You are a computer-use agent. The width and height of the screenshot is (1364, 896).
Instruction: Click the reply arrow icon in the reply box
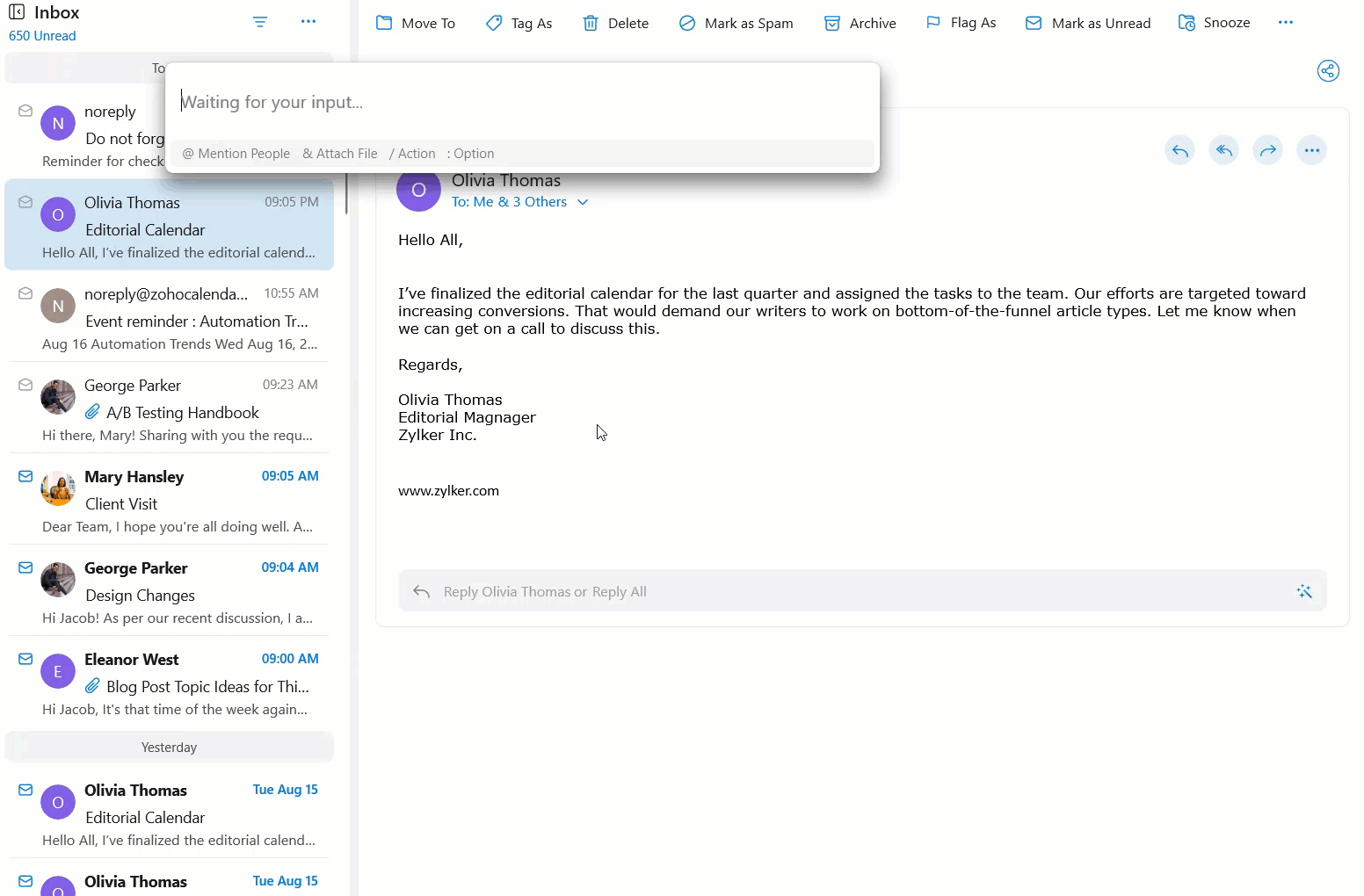[x=422, y=591]
